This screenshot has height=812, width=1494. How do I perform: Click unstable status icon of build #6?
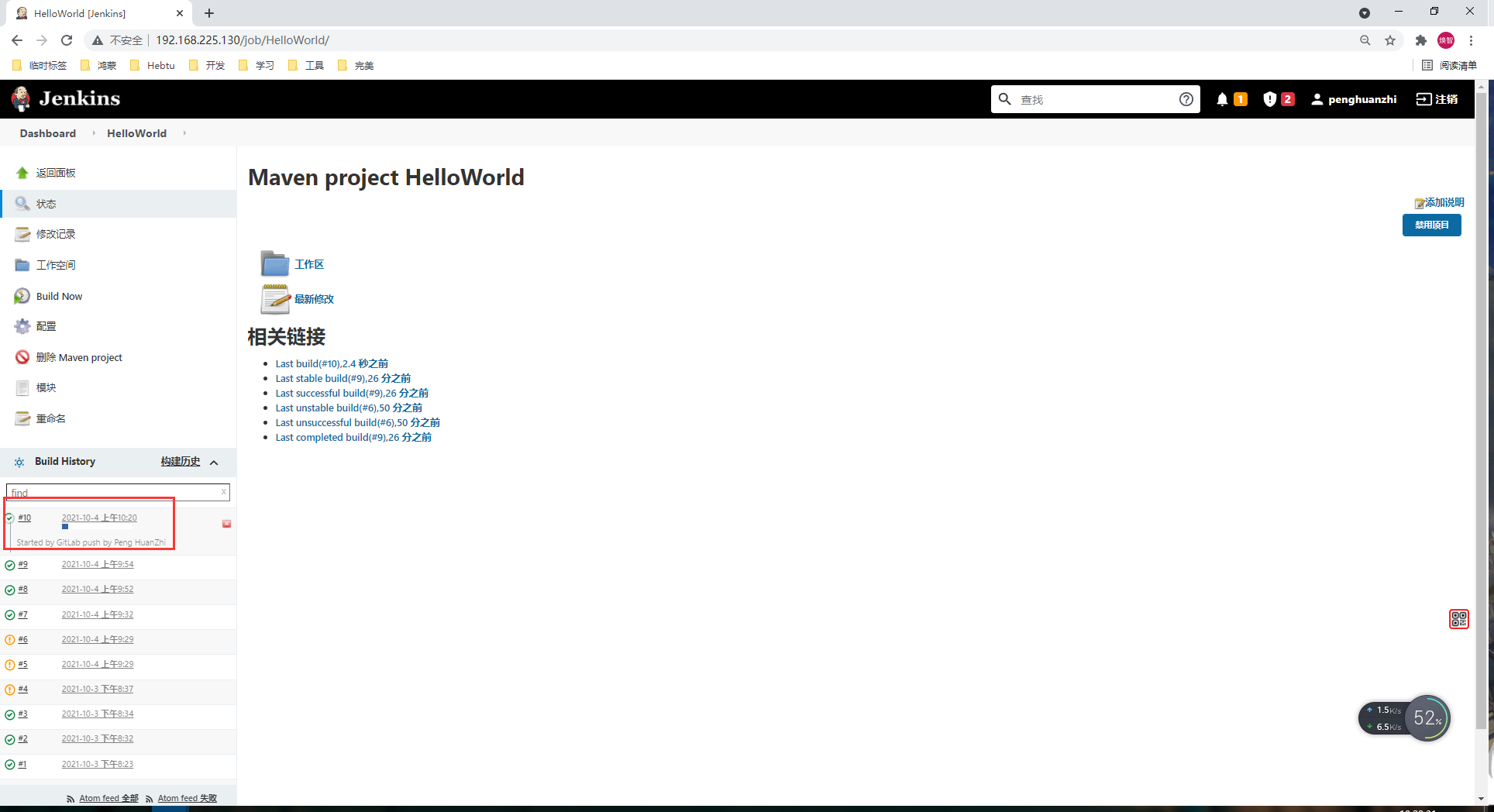coord(10,640)
